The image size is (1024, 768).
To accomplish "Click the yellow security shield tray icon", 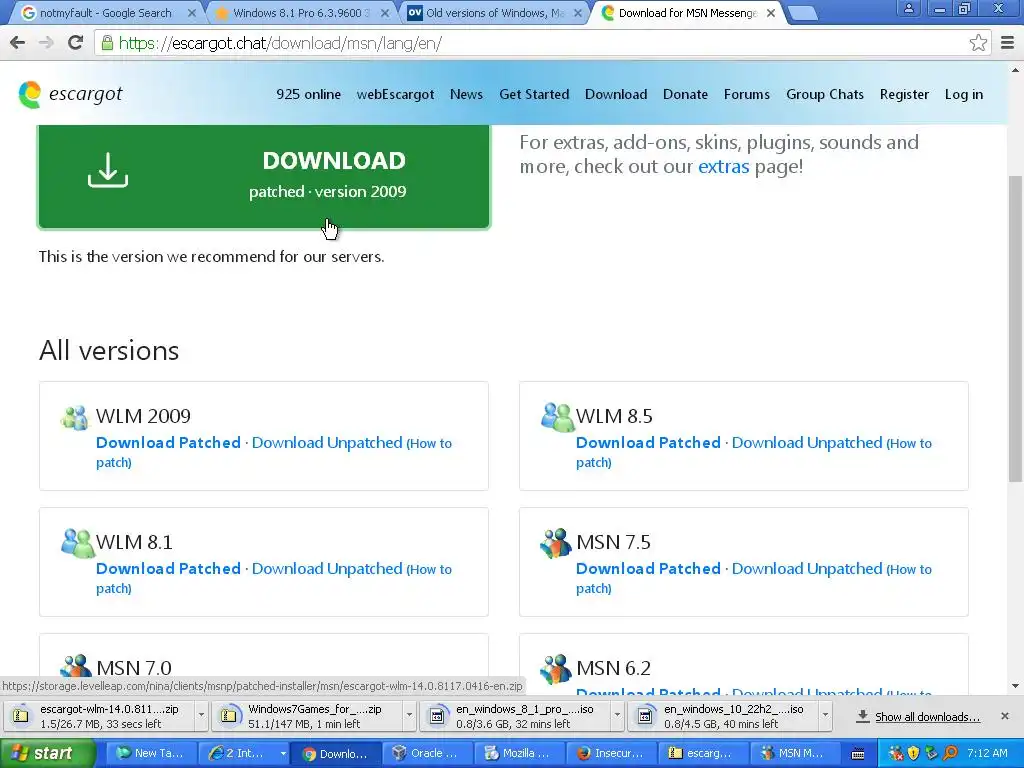I will (x=913, y=754).
